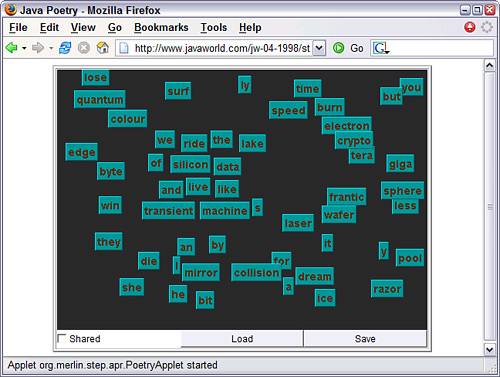This screenshot has width=500, height=377.
Task: Click the red Adblock icon
Action: [470, 27]
